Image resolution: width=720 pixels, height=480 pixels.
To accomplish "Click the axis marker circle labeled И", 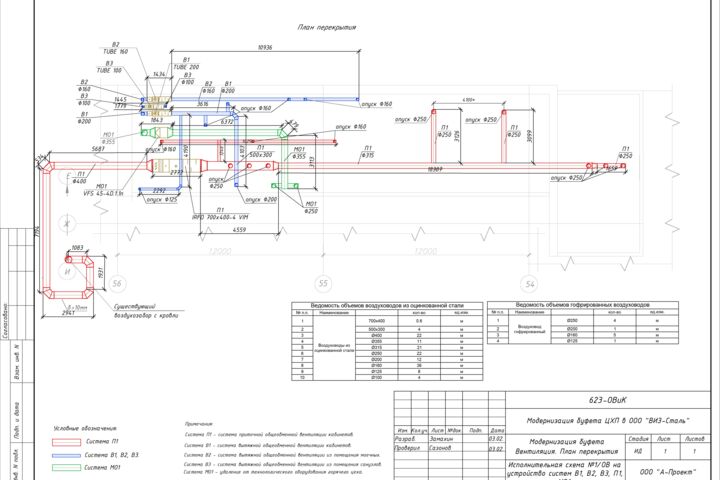I will click(67, 271).
